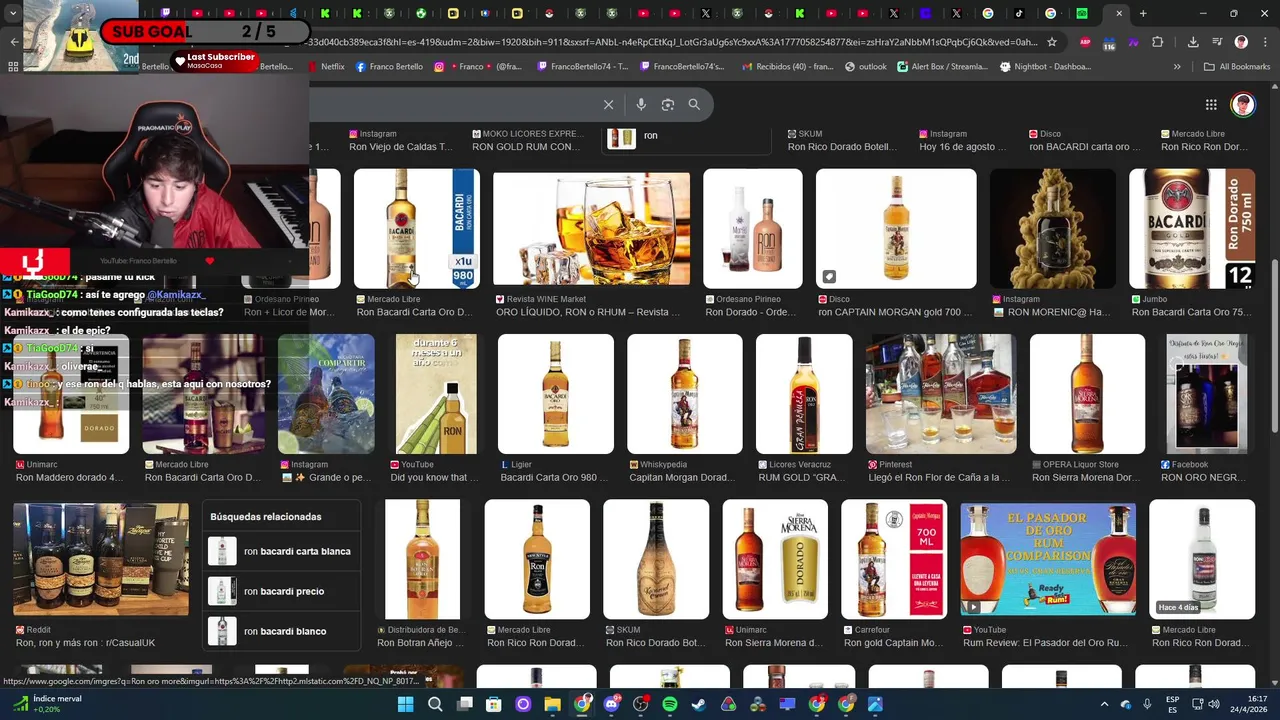Screen dimensions: 1280x720
Task: Bookmark this page with the star icon
Action: click(1052, 42)
